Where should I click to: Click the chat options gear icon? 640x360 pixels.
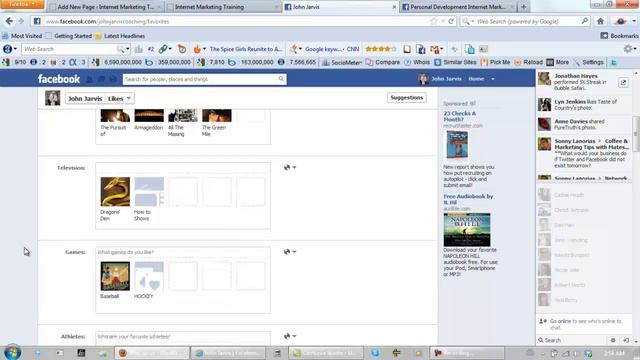point(613,340)
